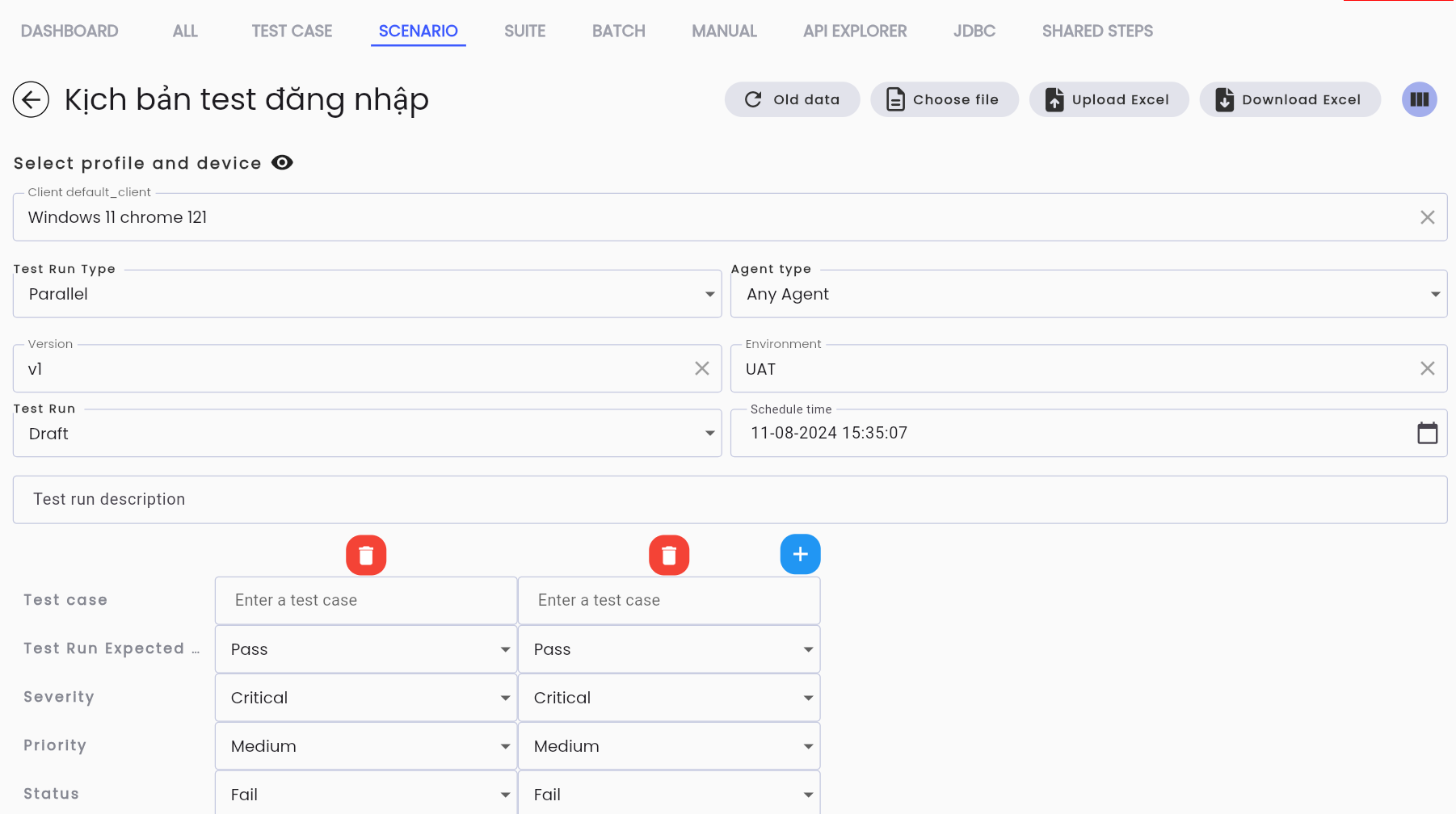The width and height of the screenshot is (1456, 814).
Task: Click the Upload Excel button
Action: tap(1109, 99)
